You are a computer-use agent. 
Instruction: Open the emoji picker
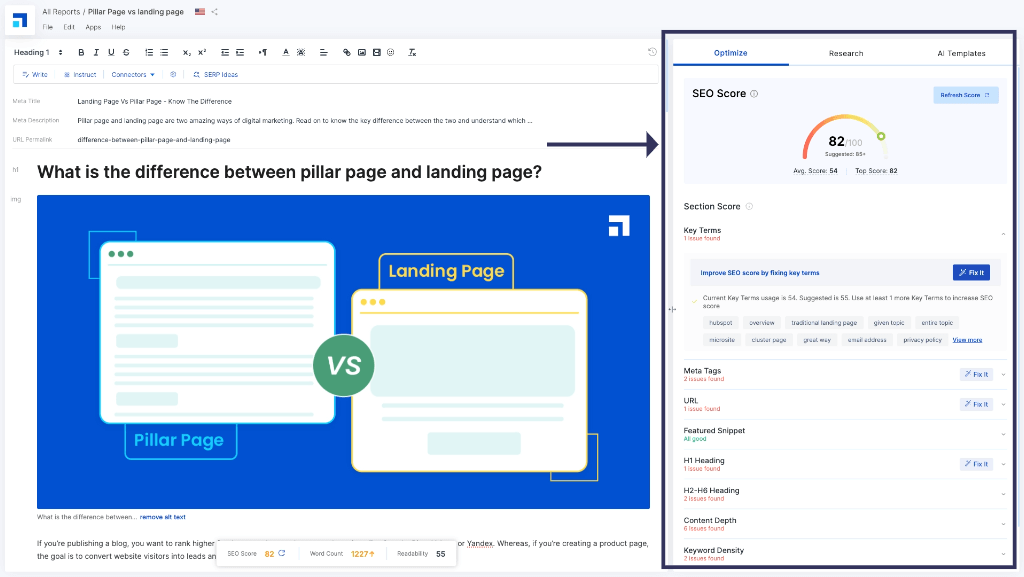coord(391,53)
